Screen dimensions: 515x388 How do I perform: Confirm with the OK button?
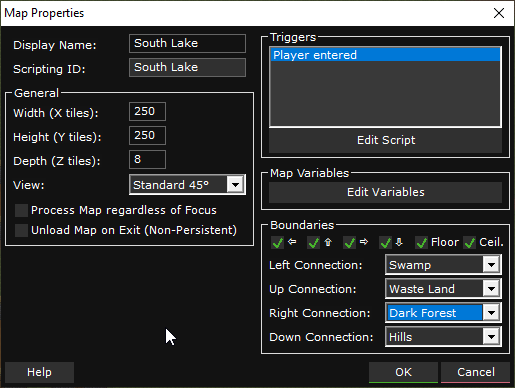coord(403,372)
